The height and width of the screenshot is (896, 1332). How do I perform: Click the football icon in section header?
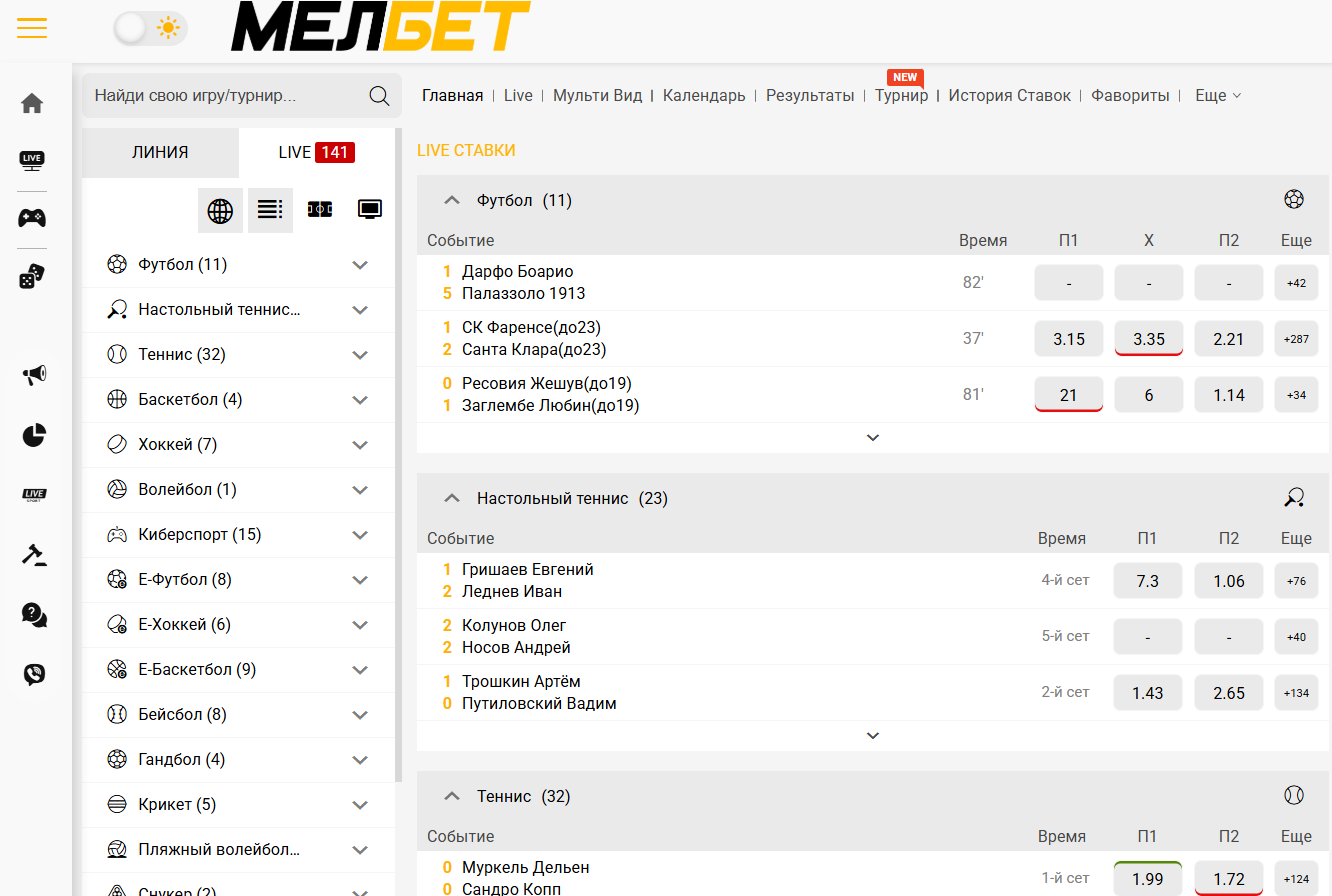pyautogui.click(x=1294, y=199)
